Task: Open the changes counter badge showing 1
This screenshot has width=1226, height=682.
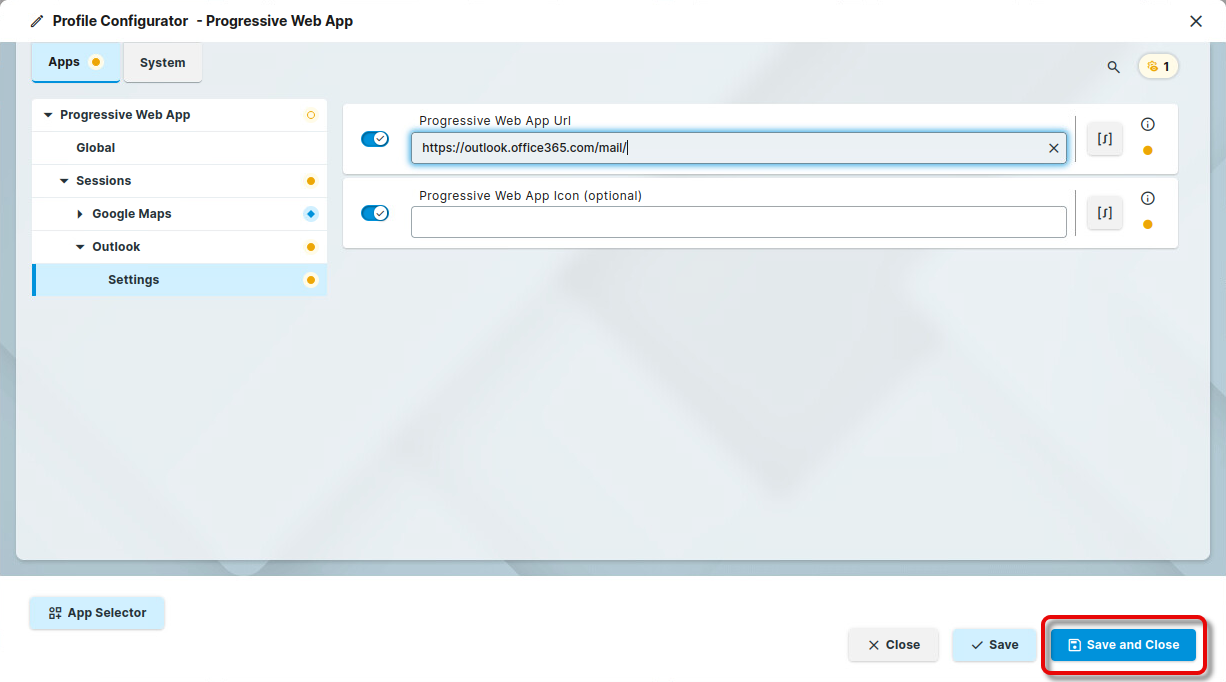Action: (x=1158, y=67)
